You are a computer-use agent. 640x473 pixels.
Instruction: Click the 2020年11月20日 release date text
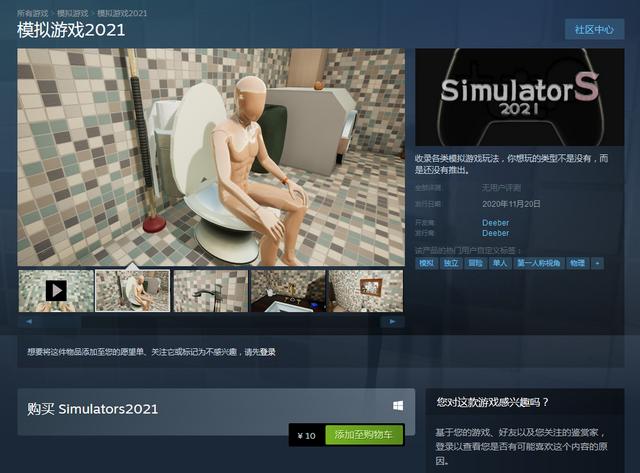(x=511, y=204)
